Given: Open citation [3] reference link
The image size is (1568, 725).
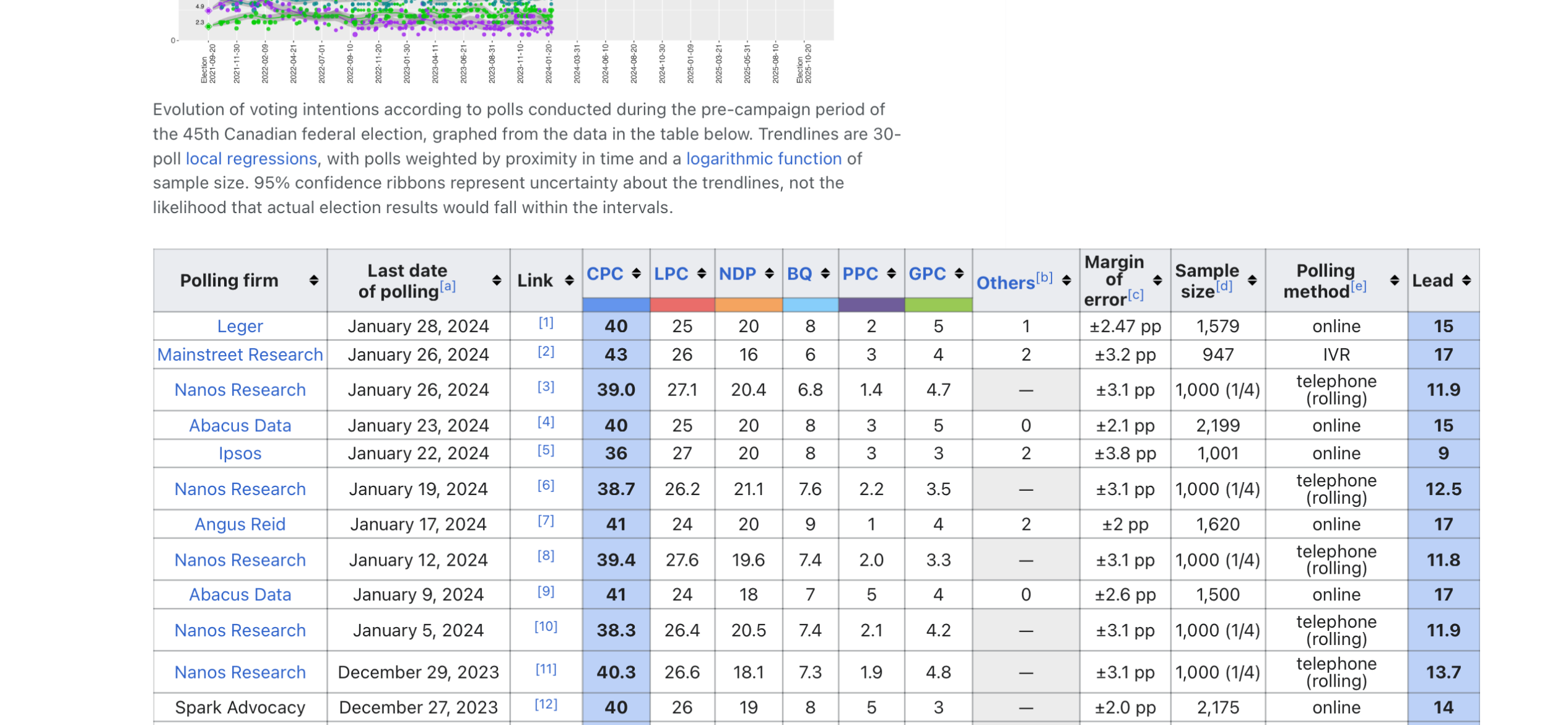Looking at the screenshot, I should 546,387.
